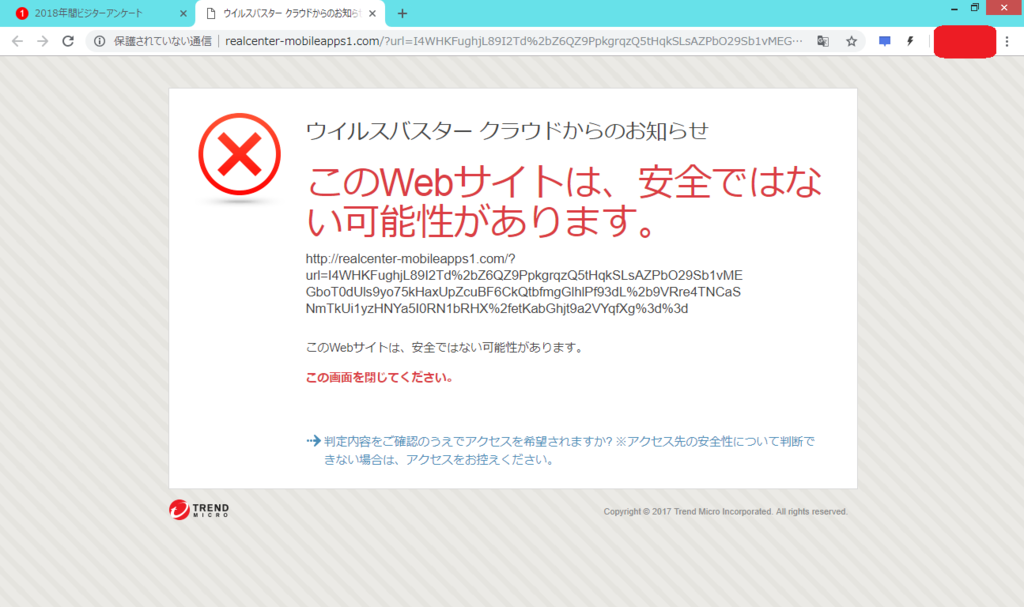The height and width of the screenshot is (607, 1024).
Task: Click the '保護されていない通信' label
Action: (163, 41)
